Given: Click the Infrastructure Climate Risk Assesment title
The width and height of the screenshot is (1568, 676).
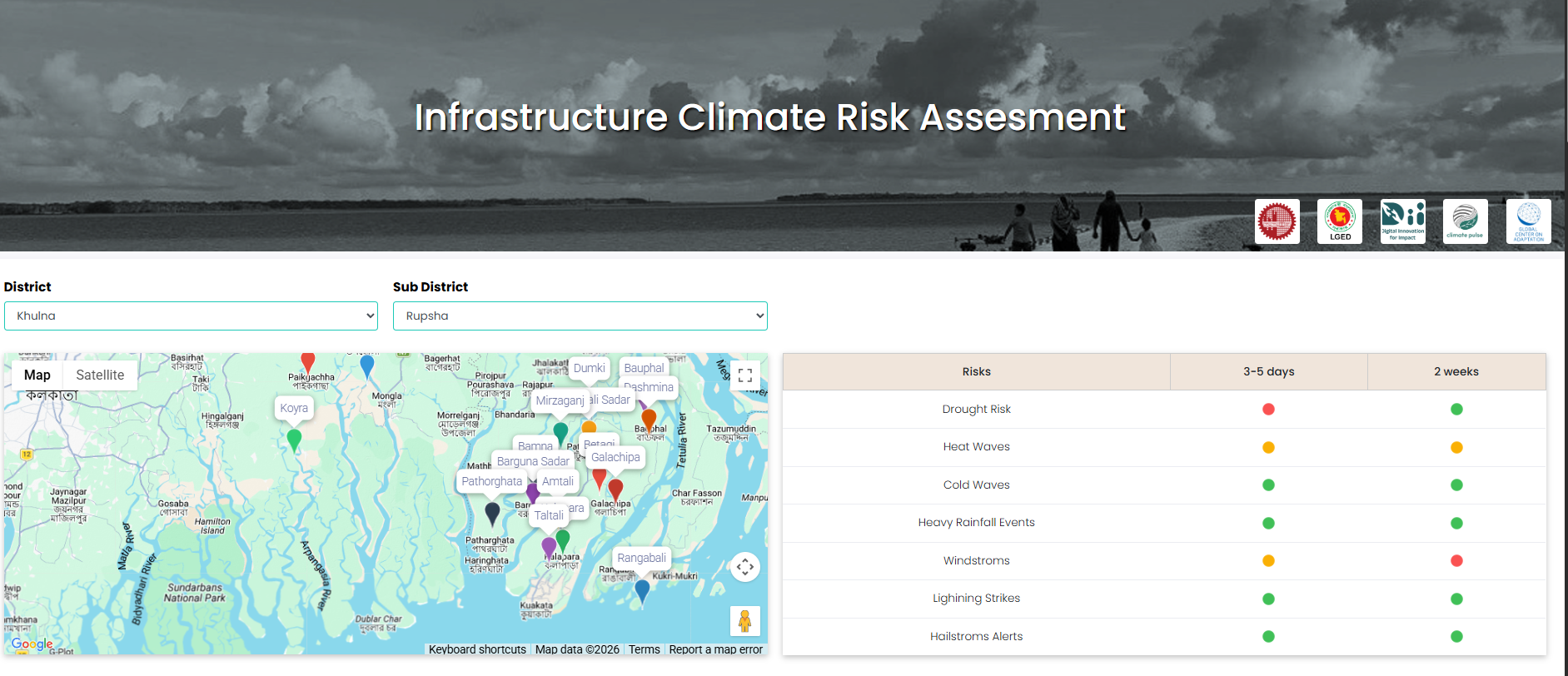Looking at the screenshot, I should 770,117.
